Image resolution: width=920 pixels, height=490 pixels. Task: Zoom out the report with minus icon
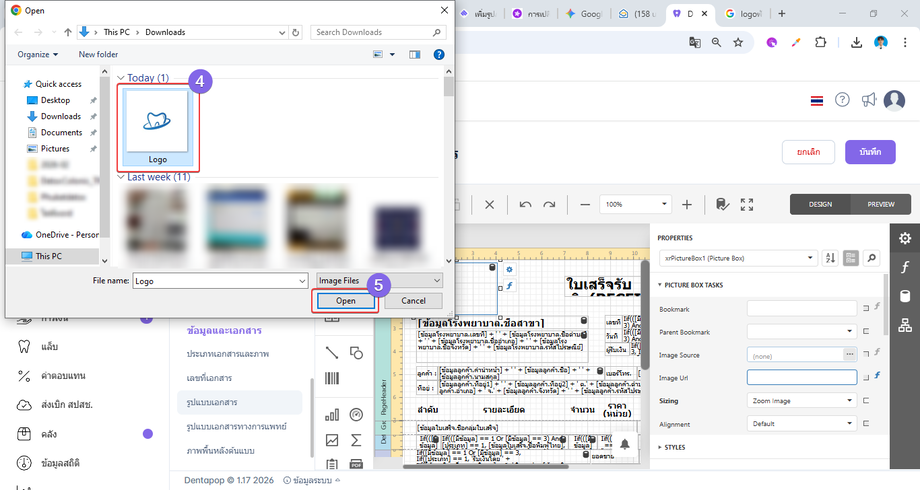(x=585, y=204)
